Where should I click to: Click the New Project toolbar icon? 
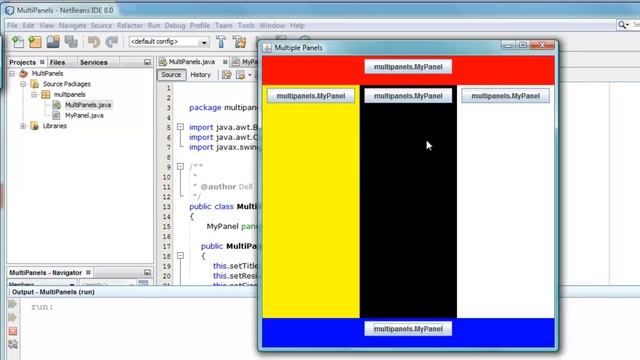(35, 42)
